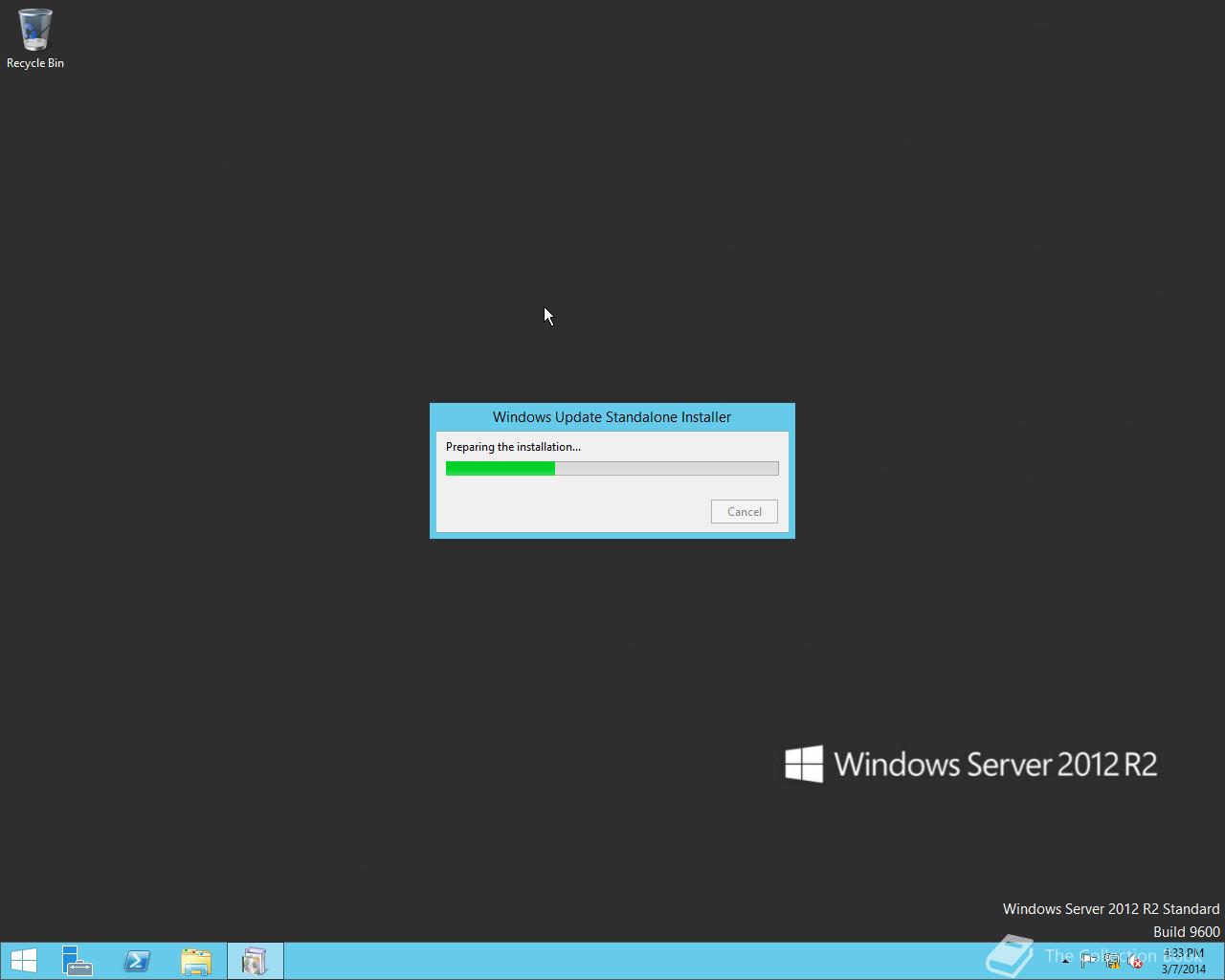The width and height of the screenshot is (1225, 980).
Task: Select the Windows Update installer taskbar item
Action: point(255,961)
